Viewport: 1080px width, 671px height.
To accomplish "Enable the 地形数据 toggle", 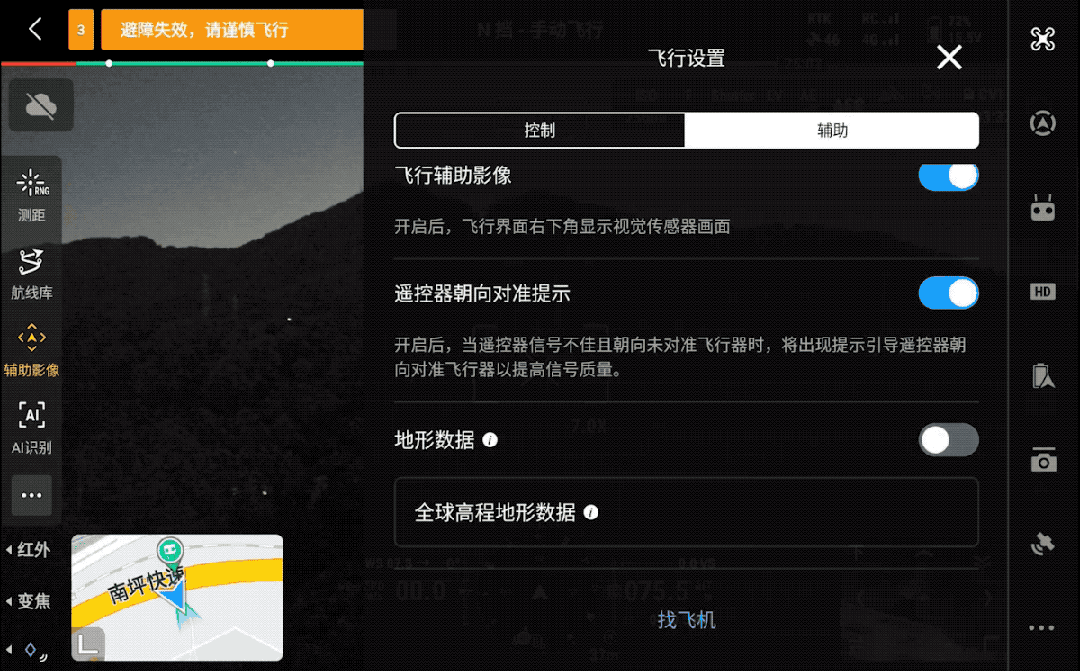I will click(x=948, y=440).
